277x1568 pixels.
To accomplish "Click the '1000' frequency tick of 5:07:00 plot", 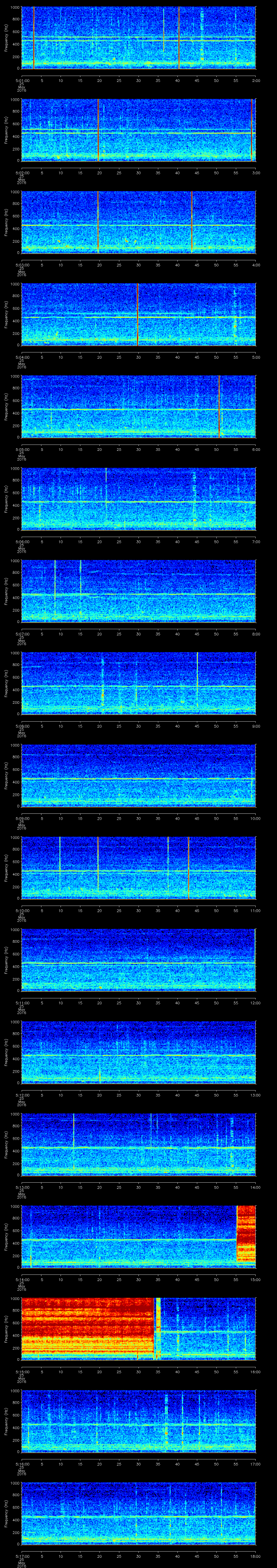I will pos(15,561).
